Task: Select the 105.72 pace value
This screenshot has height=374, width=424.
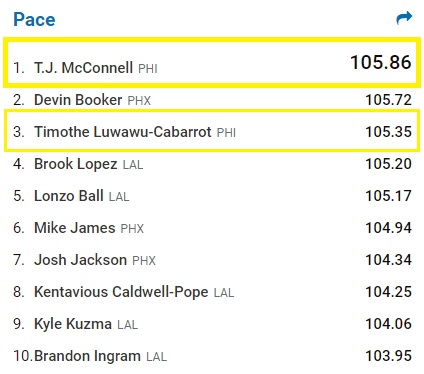Action: click(x=388, y=100)
